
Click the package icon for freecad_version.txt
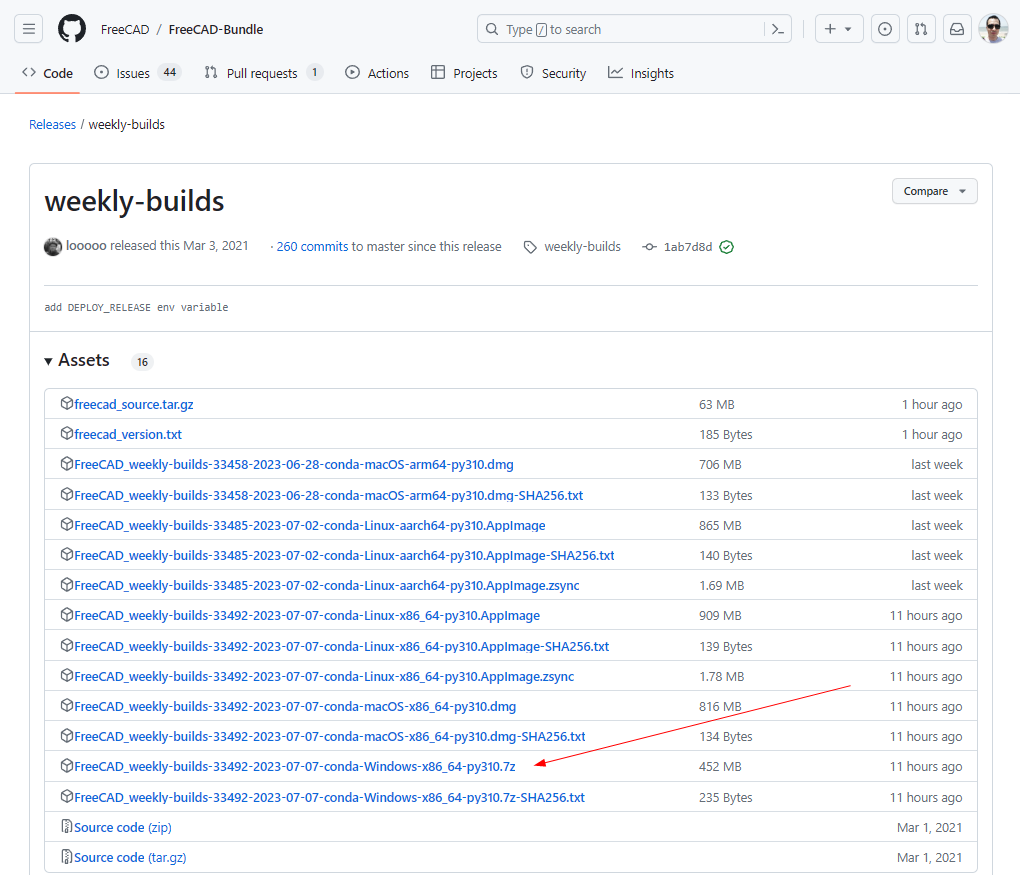pyautogui.click(x=66, y=433)
